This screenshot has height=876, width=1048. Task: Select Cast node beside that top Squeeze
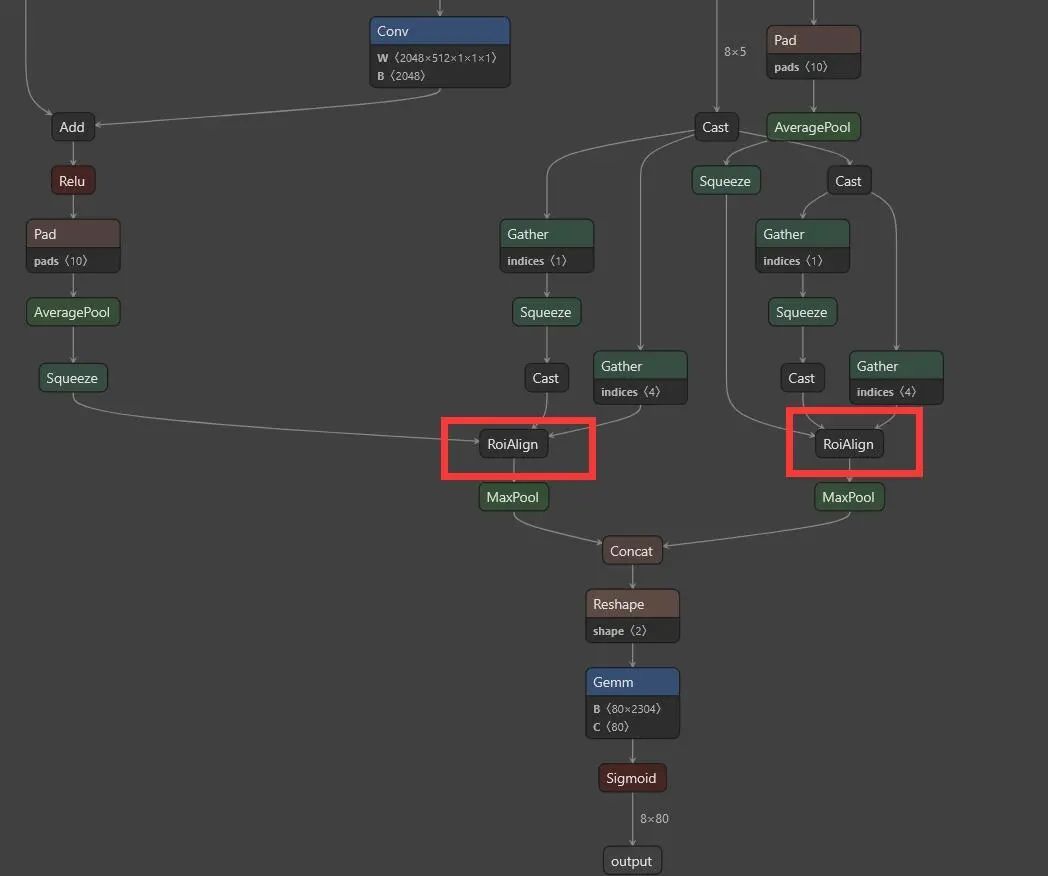tap(848, 181)
